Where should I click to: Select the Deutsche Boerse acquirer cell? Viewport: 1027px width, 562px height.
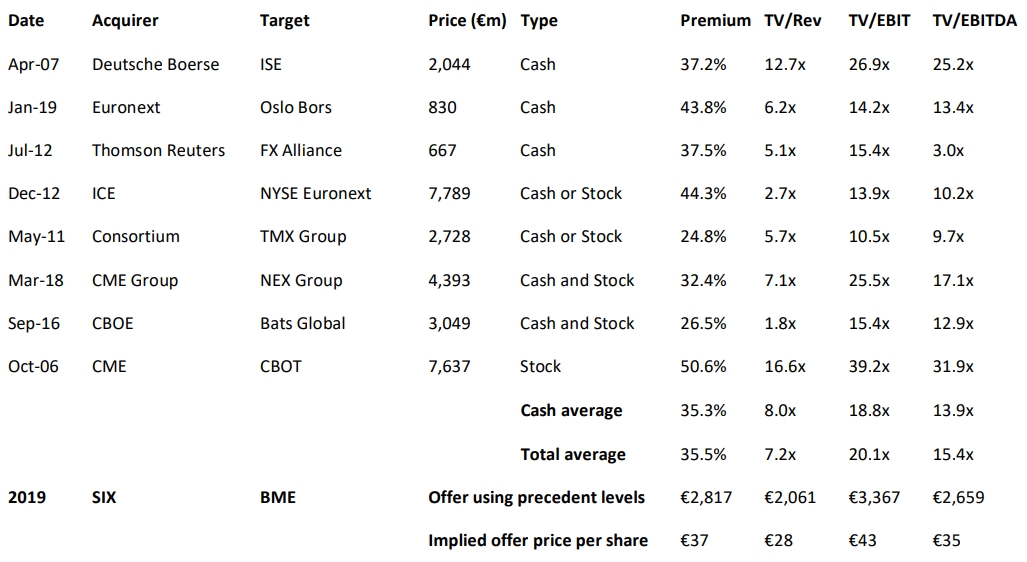click(155, 64)
